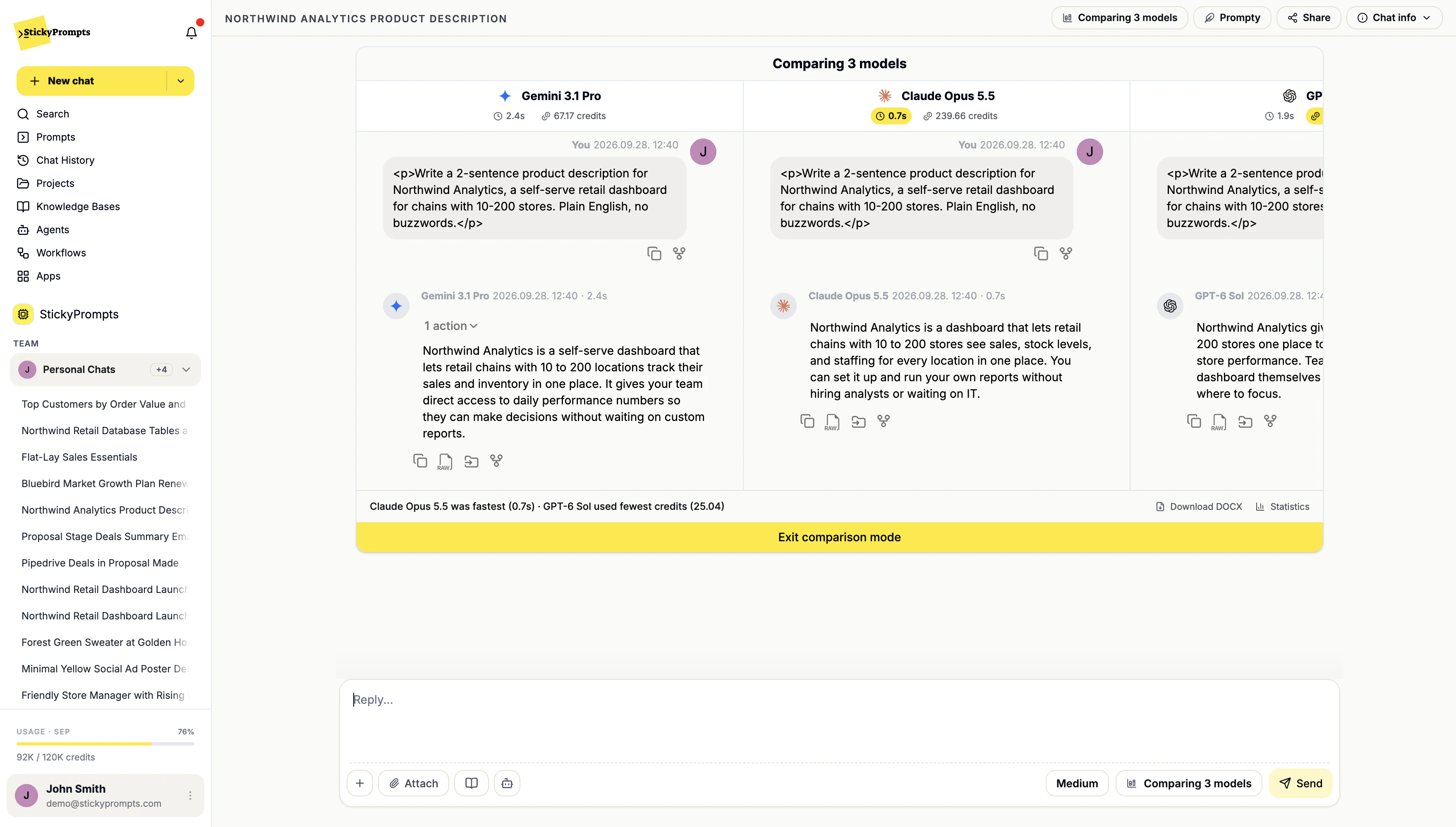
Task: Open comparison Statistics
Action: pos(1282,507)
